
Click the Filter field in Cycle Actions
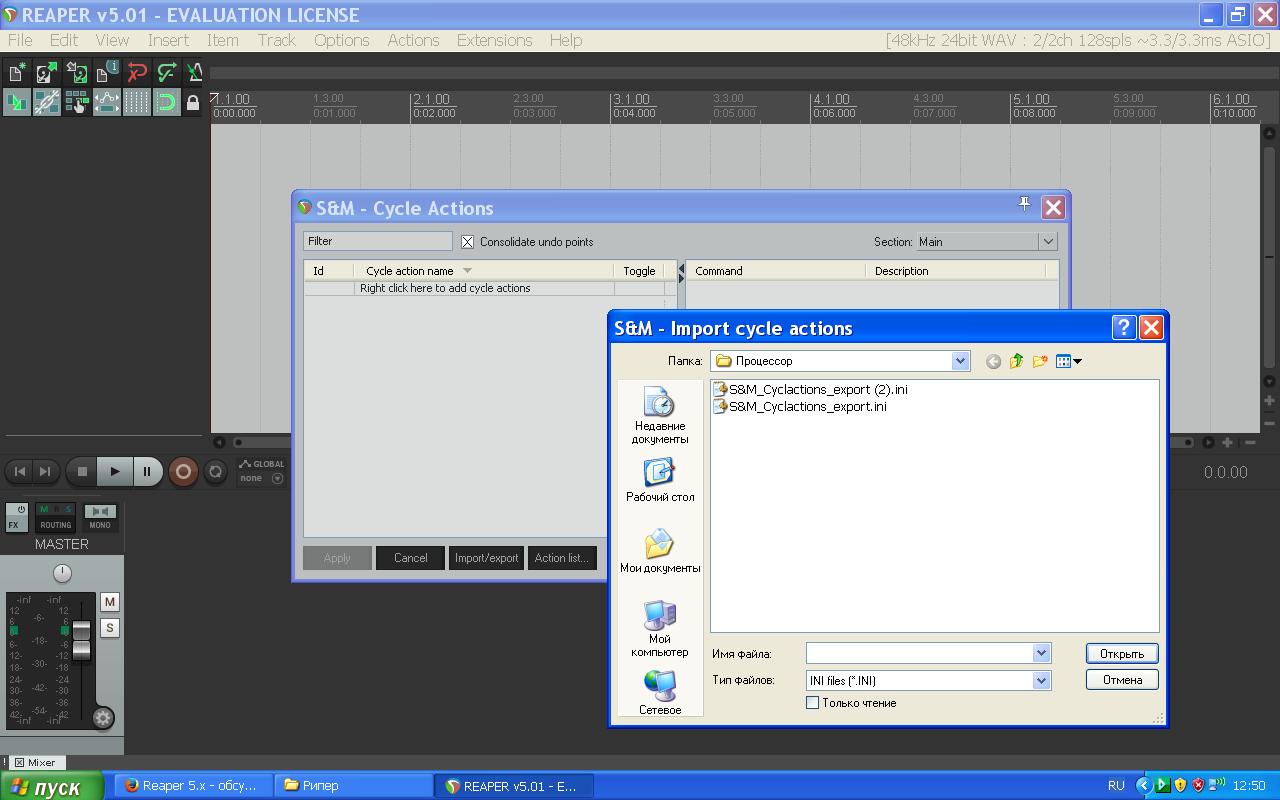[x=378, y=241]
